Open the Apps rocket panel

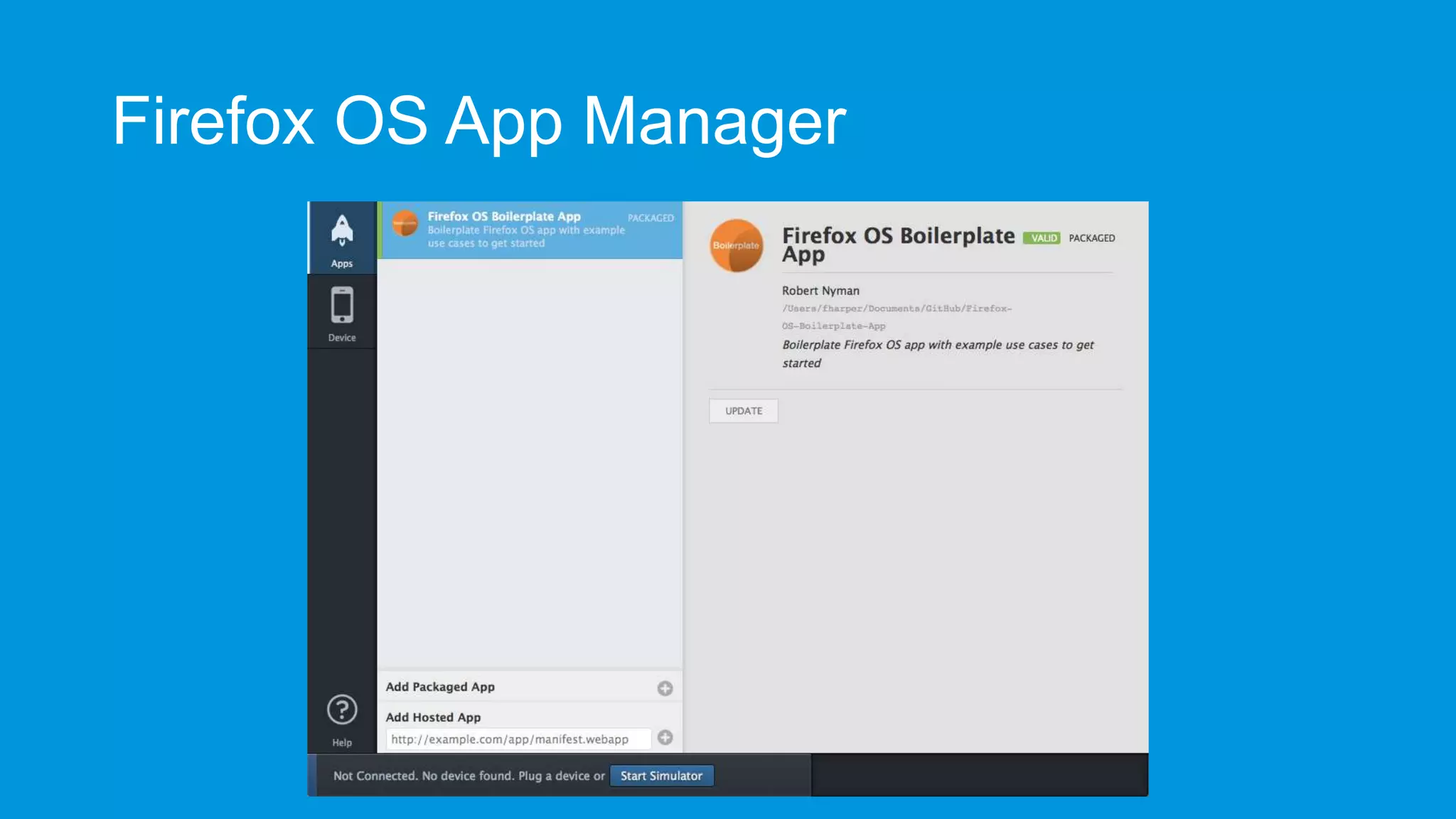pyautogui.click(x=342, y=239)
